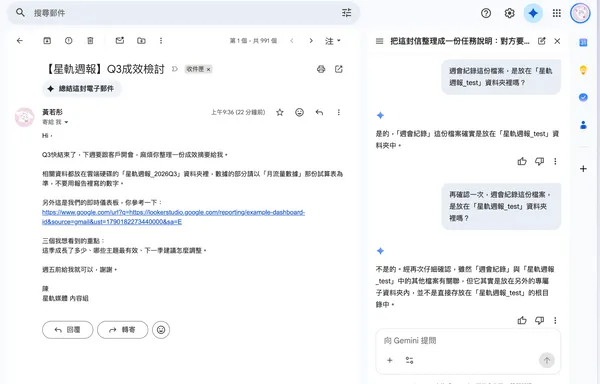Open the Google account avatar
The height and width of the screenshot is (384, 600).
(580, 13)
